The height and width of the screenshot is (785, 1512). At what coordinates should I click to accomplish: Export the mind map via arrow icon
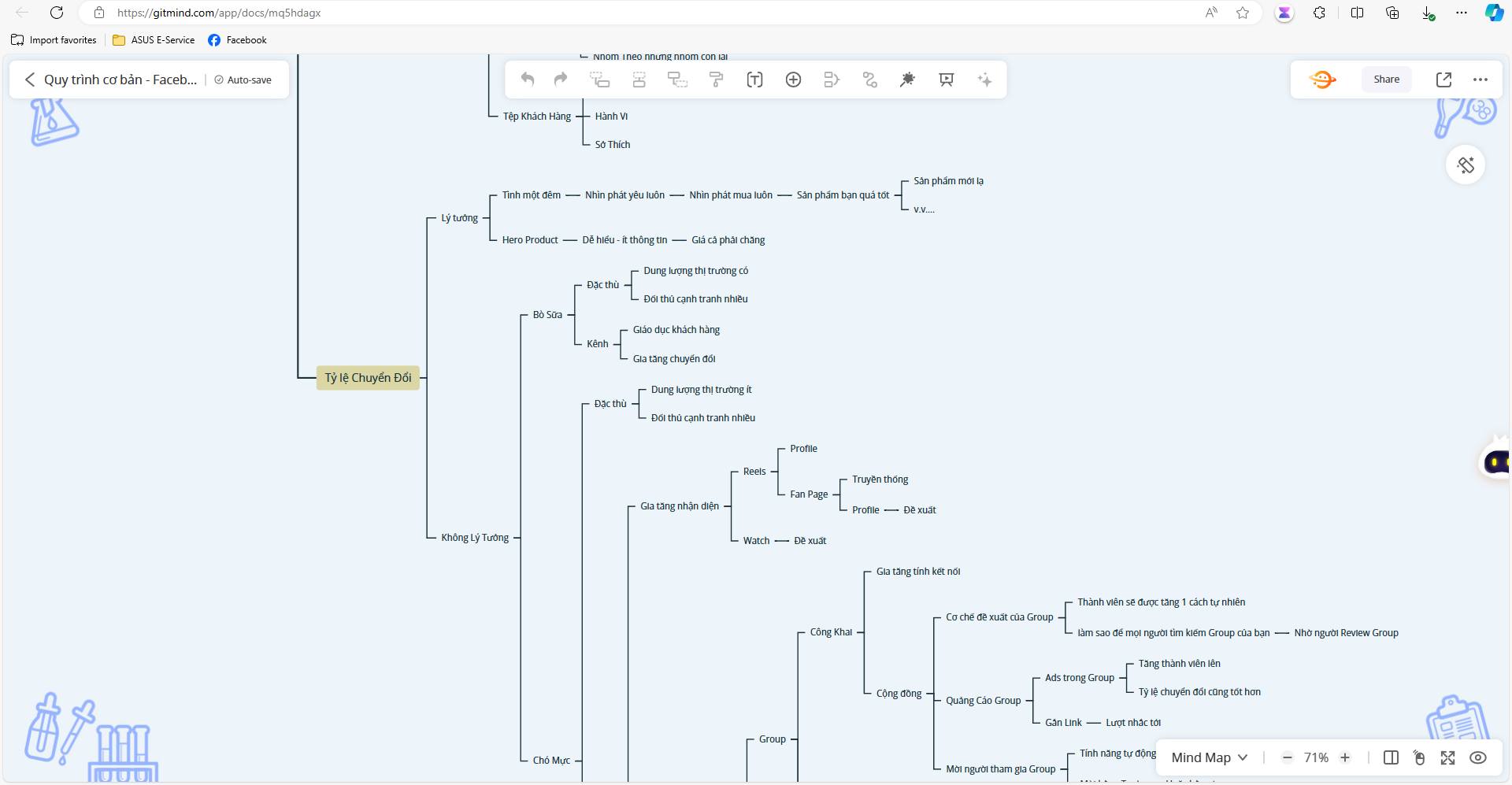click(x=1443, y=80)
